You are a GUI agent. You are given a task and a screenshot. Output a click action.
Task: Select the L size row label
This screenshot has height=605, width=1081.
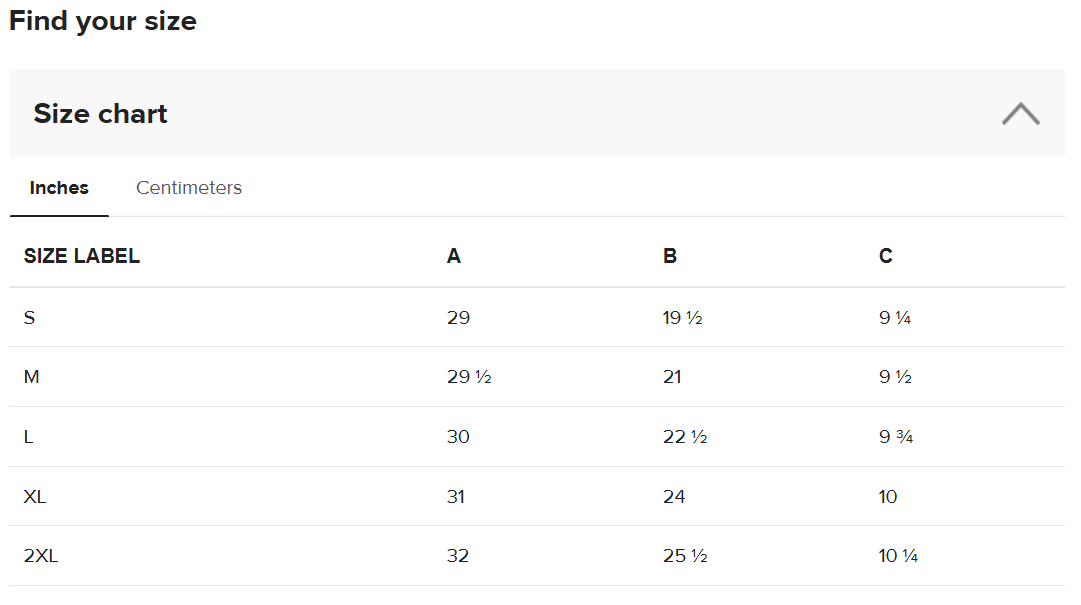(x=29, y=437)
